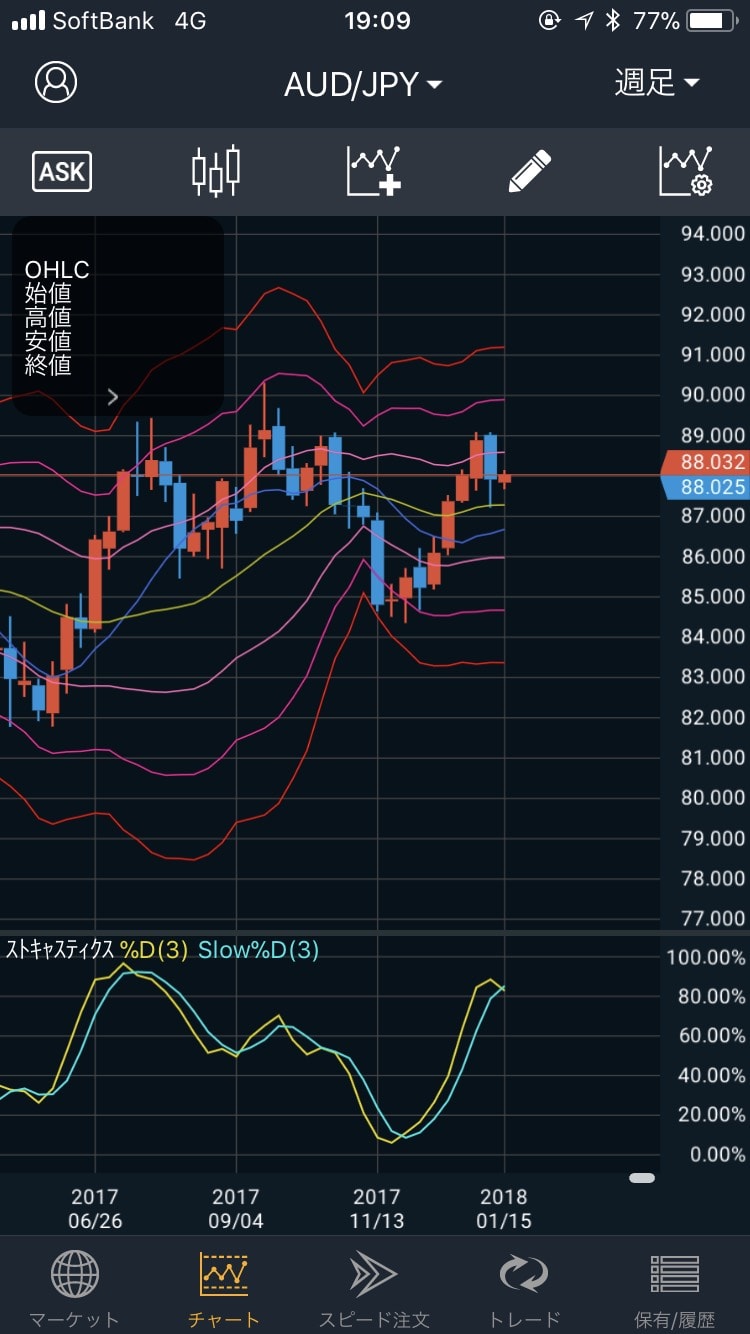Tap the ストキャスティクス %D(3) indicator label
This screenshot has height=1334, width=750.
click(97, 950)
